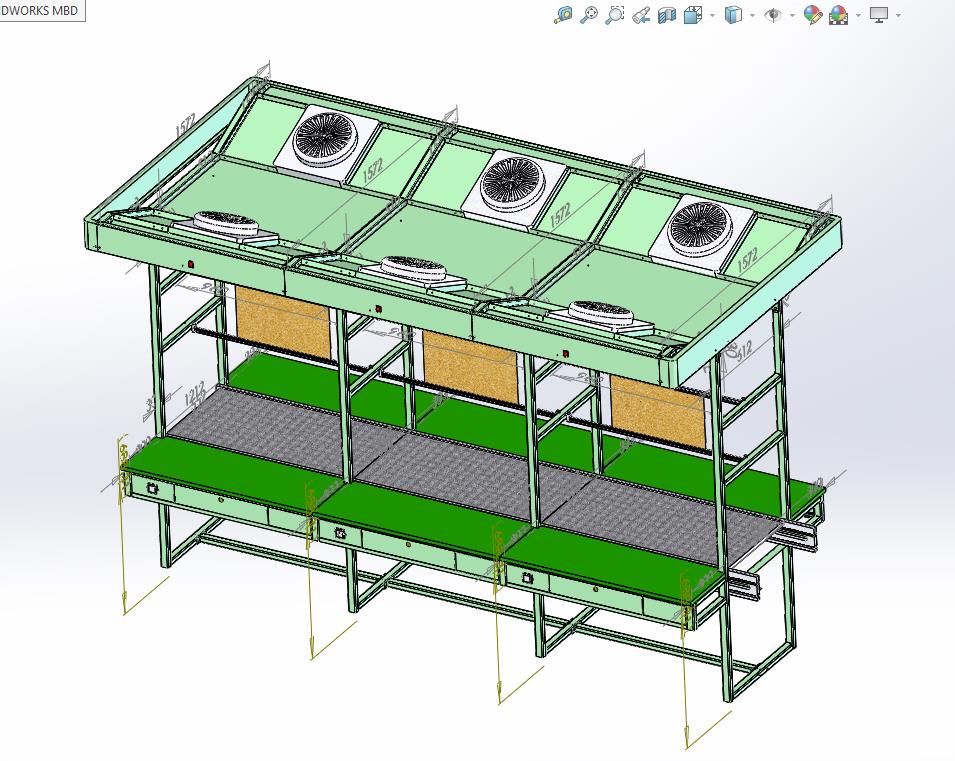The width and height of the screenshot is (955, 761).
Task: Click the Apply Scene icon
Action: [839, 15]
